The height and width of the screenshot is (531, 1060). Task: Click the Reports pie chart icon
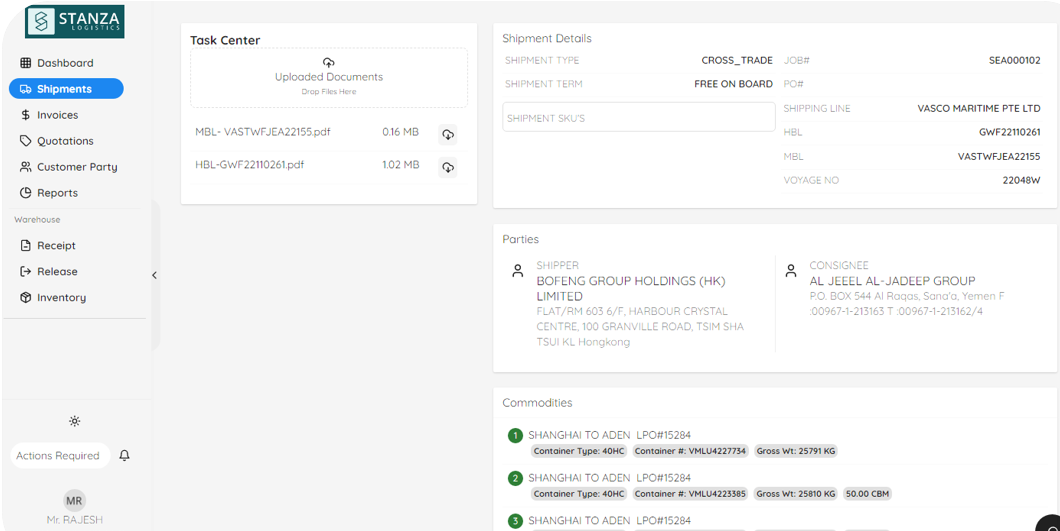(x=26, y=193)
